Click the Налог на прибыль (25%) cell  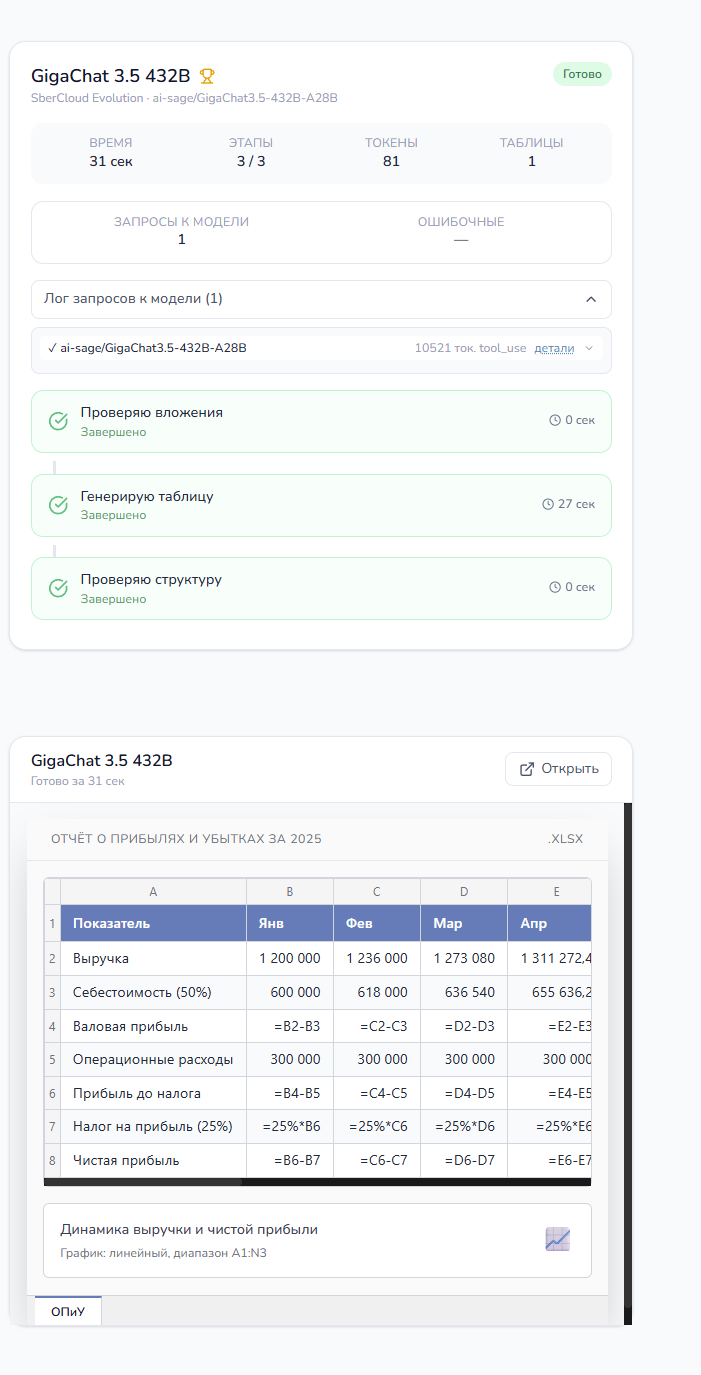point(153,1126)
